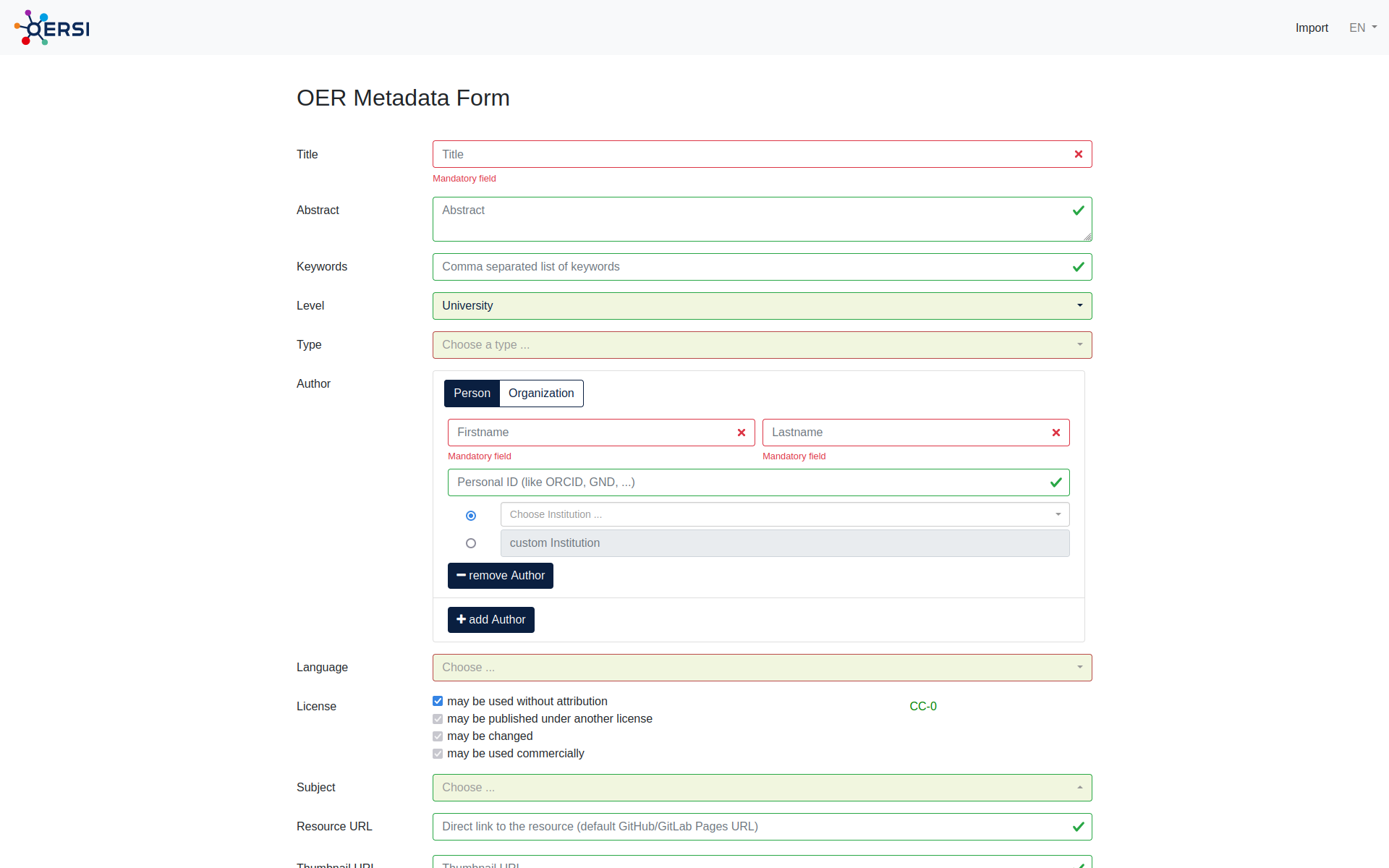1389x868 pixels.
Task: Expand the 'Choose a type' dropdown
Action: point(762,345)
